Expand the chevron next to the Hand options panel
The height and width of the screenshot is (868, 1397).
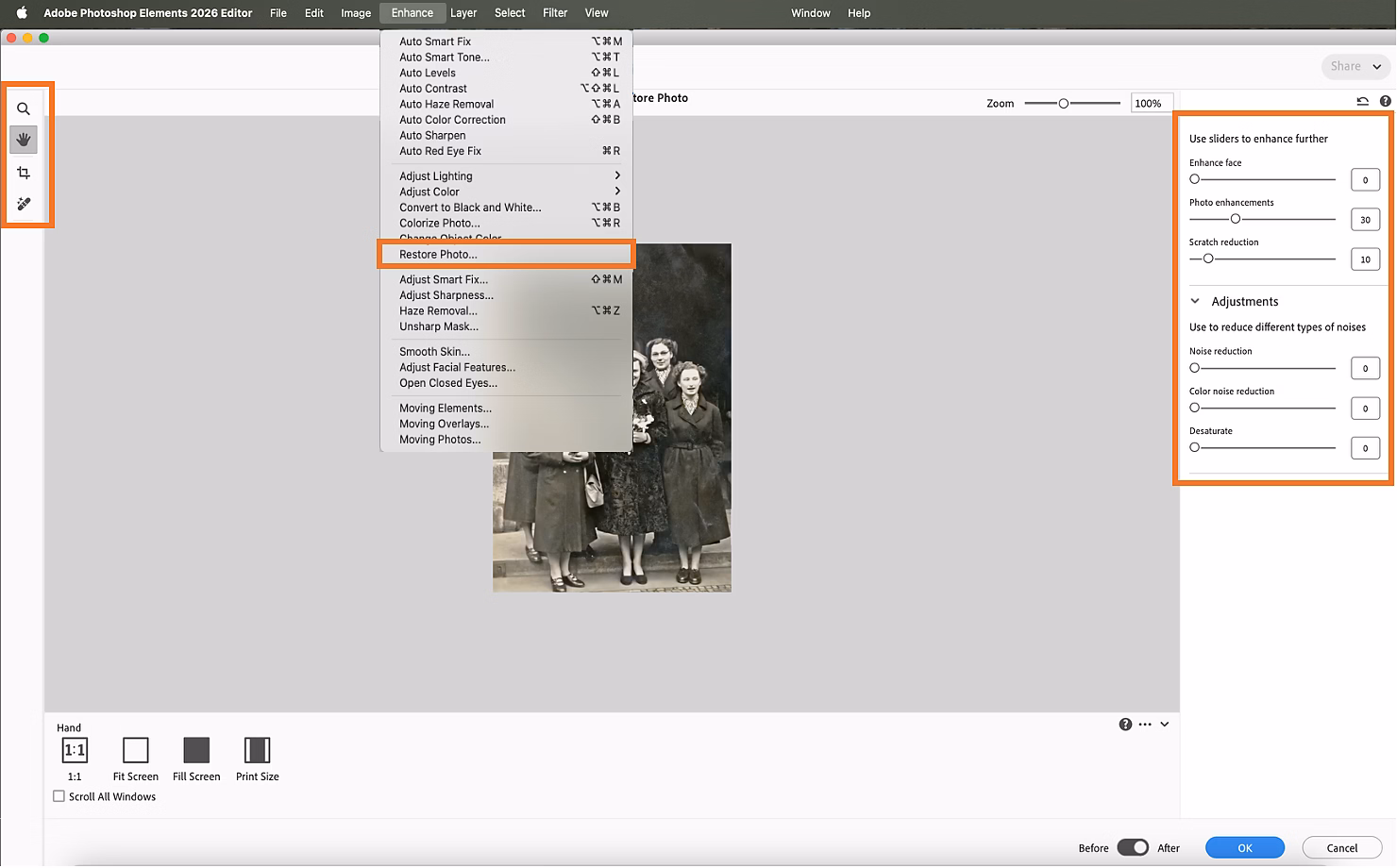click(x=1164, y=724)
